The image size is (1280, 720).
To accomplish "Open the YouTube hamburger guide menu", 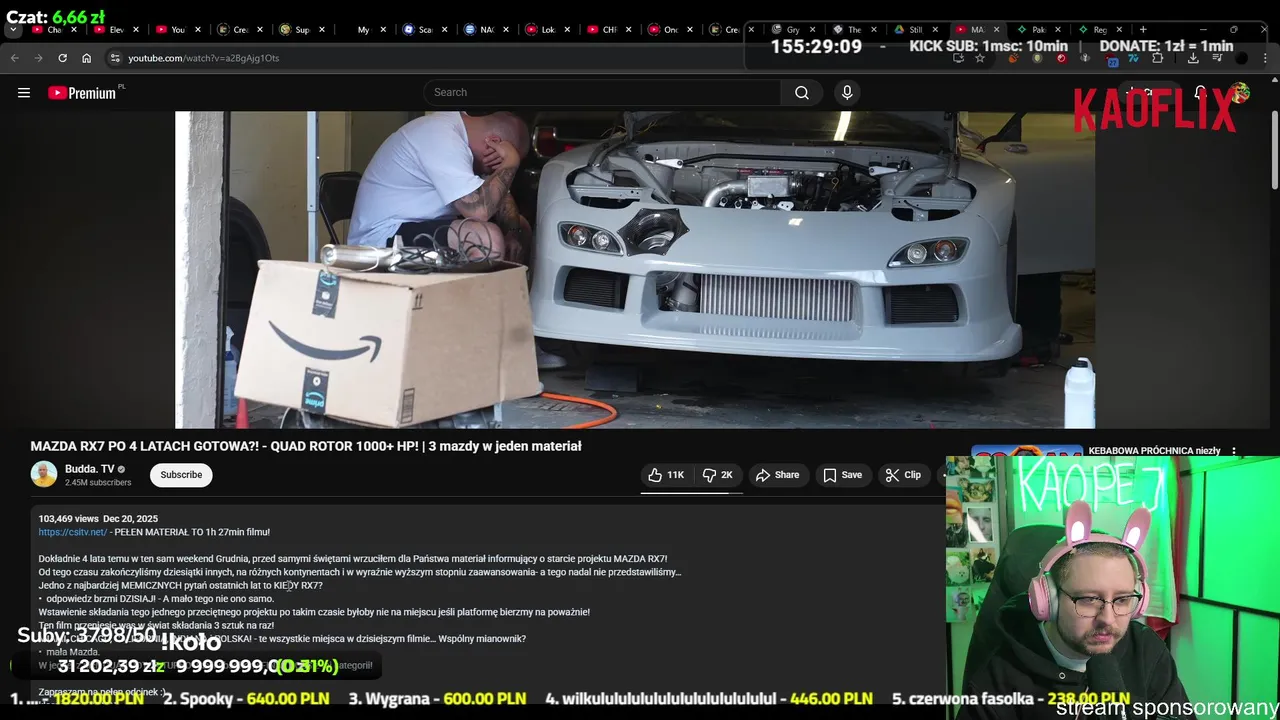I will (x=23, y=93).
